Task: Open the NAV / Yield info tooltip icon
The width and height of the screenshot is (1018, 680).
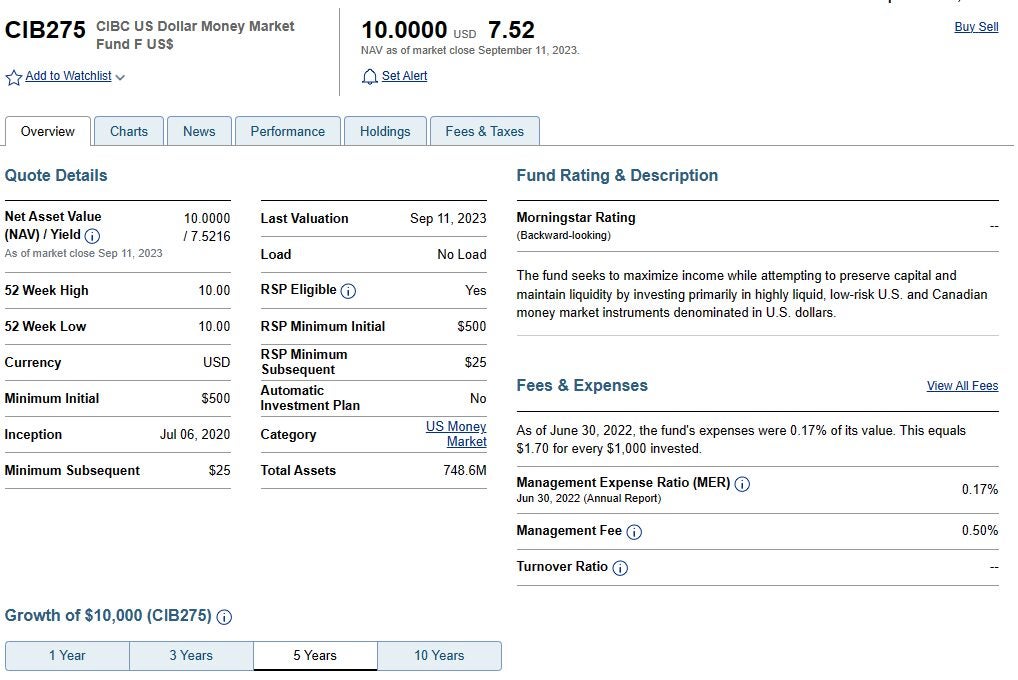Action: click(x=91, y=237)
